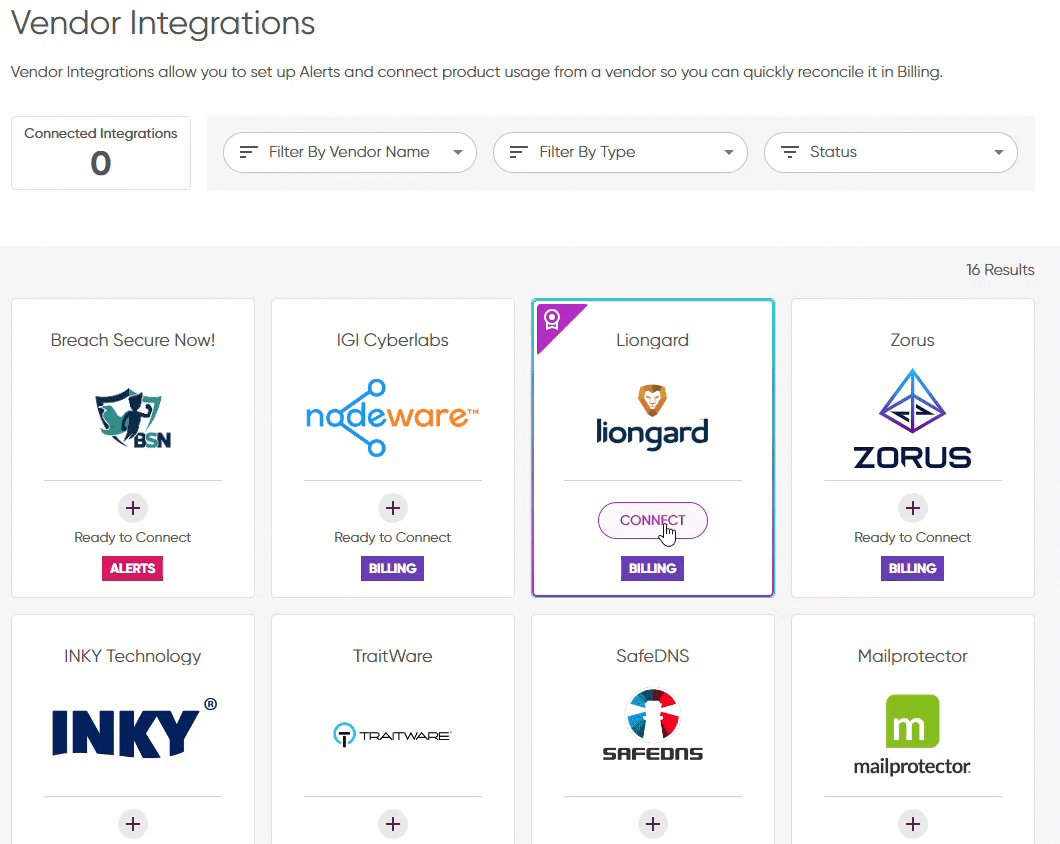Click the plus icon on Zorus card
Viewport: 1060px width, 844px height.
(913, 508)
